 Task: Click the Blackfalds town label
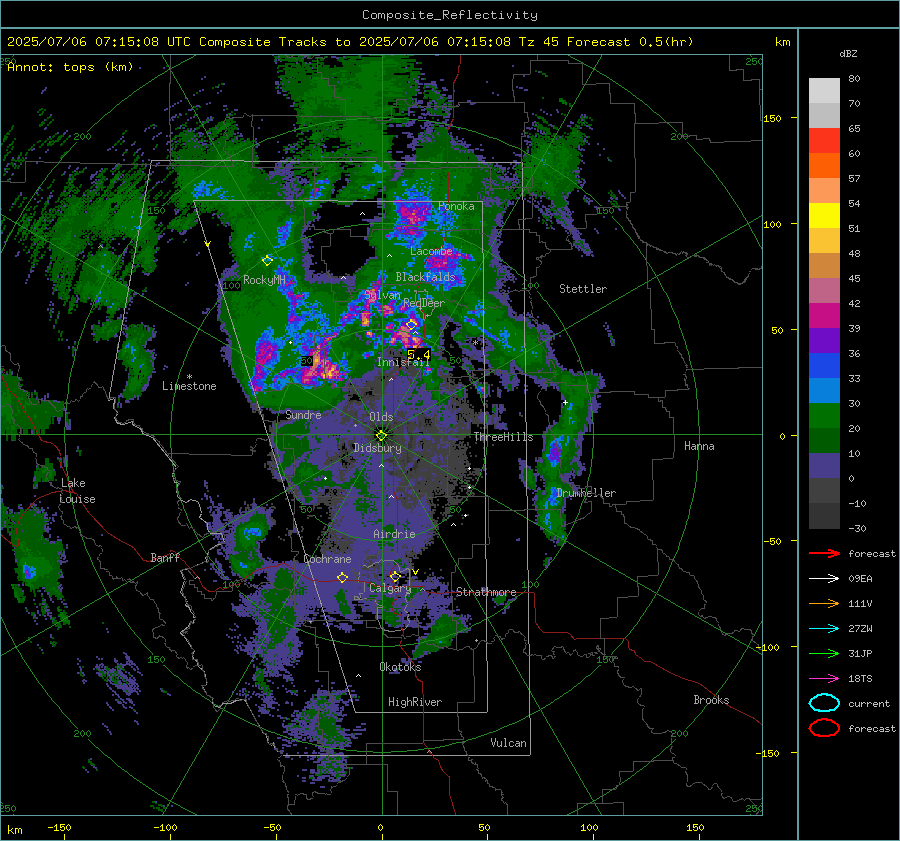(x=425, y=277)
